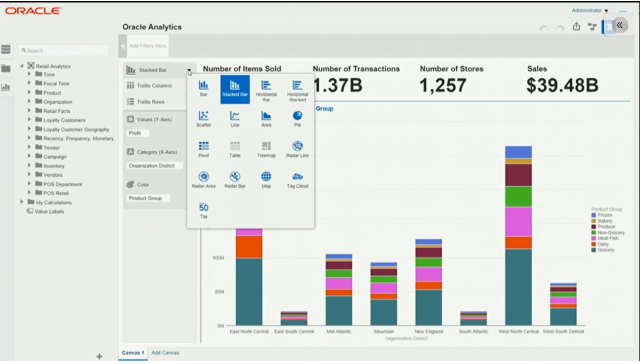Collapse the panel with double-chevron button
The width and height of the screenshot is (641, 364).
point(620,25)
